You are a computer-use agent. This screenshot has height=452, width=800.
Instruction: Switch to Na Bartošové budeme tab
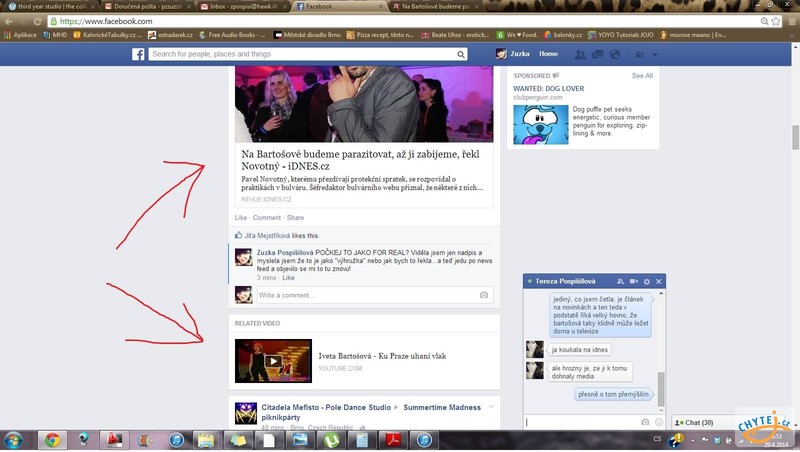[435, 7]
